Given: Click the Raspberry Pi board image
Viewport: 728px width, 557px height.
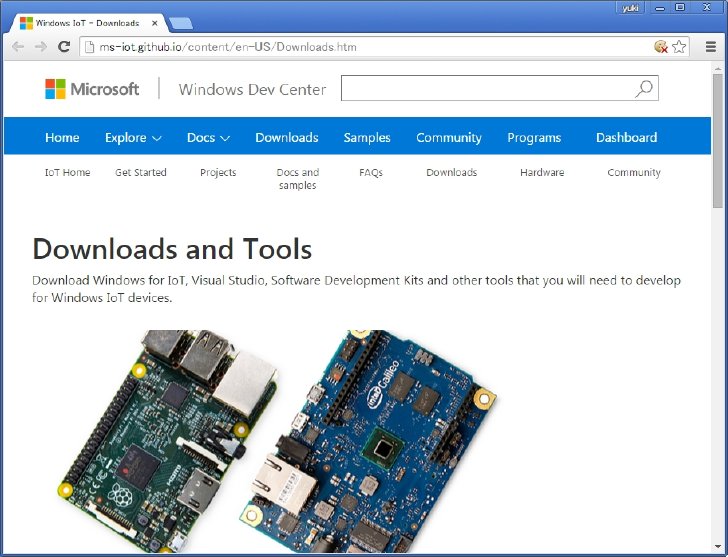Looking at the screenshot, I should pyautogui.click(x=168, y=441).
